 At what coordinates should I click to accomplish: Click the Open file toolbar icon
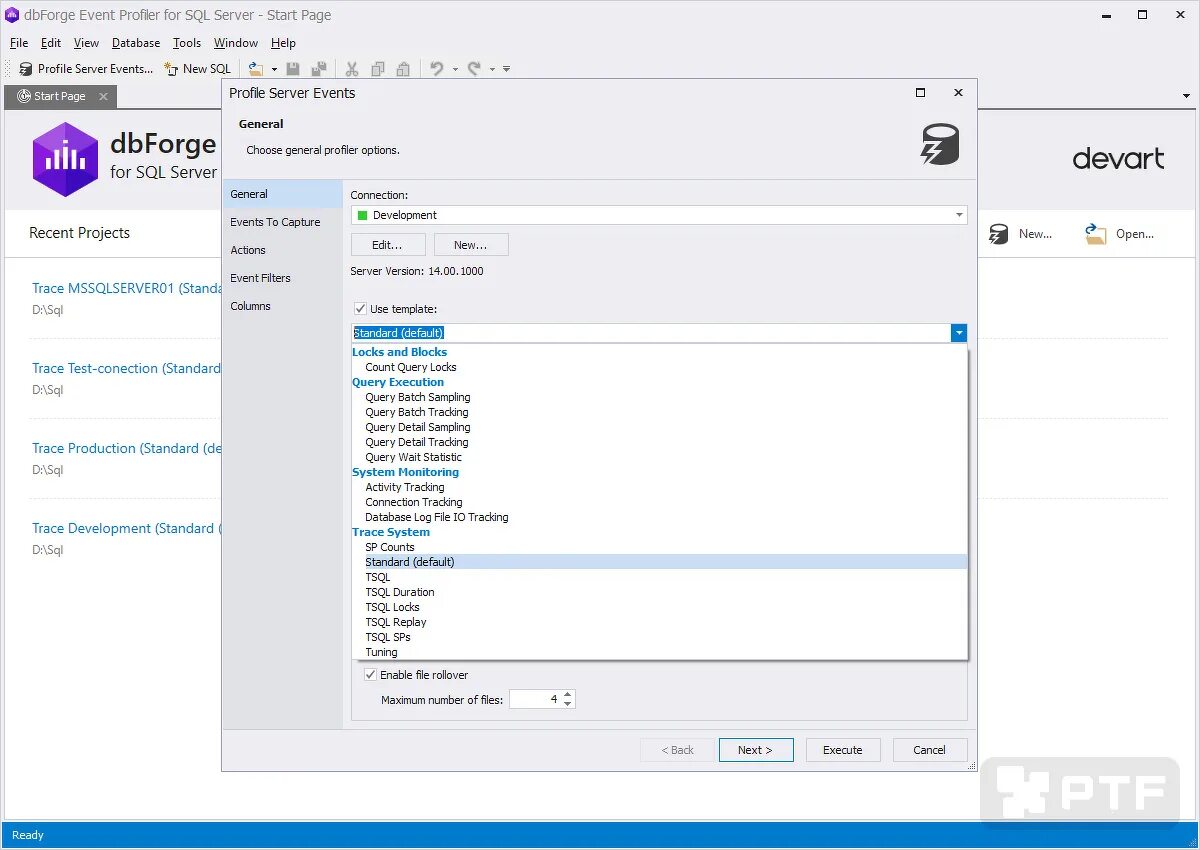coord(256,69)
